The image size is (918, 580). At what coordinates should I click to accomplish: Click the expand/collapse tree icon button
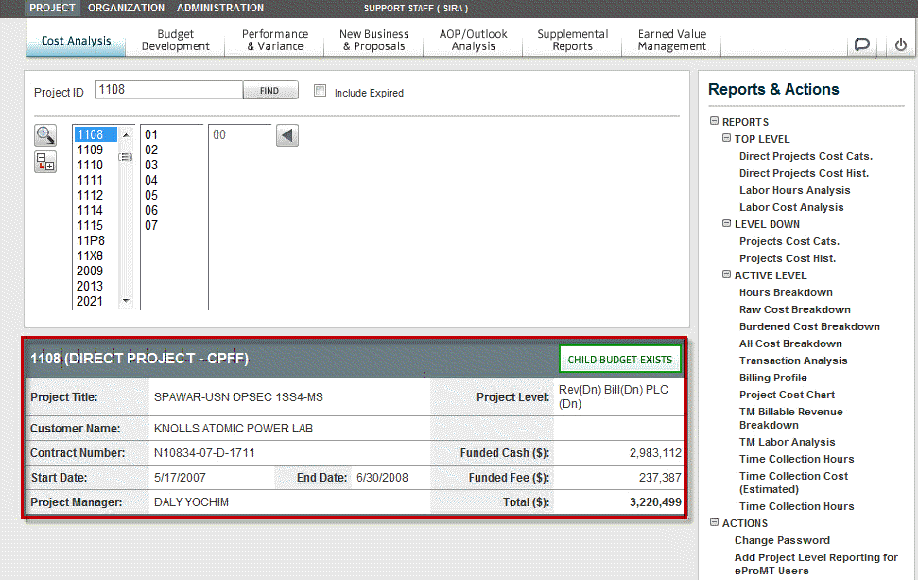pyautogui.click(x=45, y=161)
